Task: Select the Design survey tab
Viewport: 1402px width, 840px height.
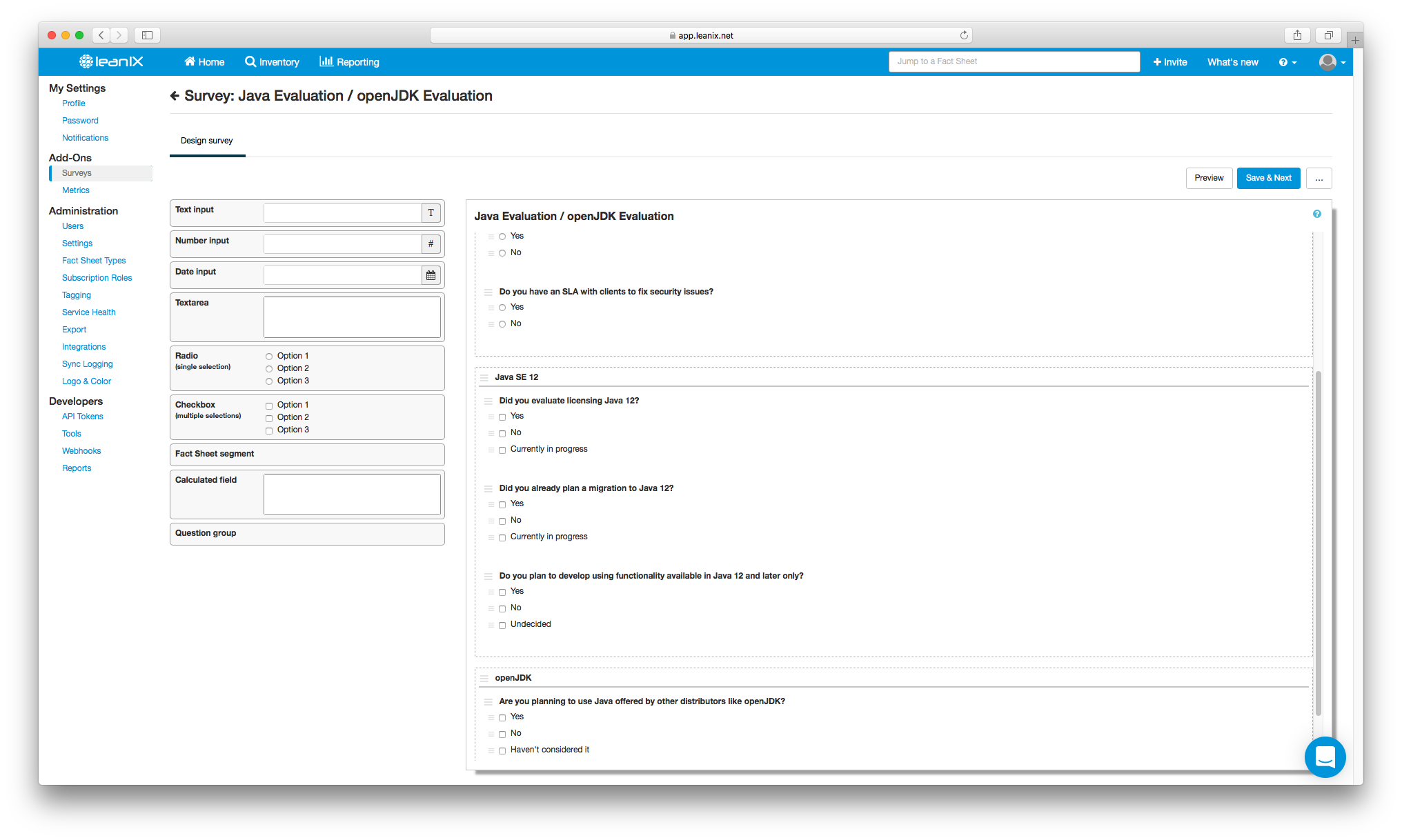Action: pyautogui.click(x=207, y=141)
